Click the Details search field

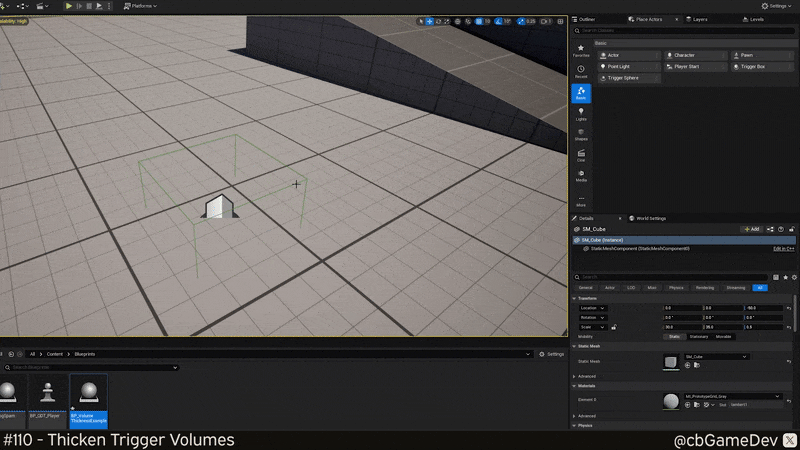[670, 277]
